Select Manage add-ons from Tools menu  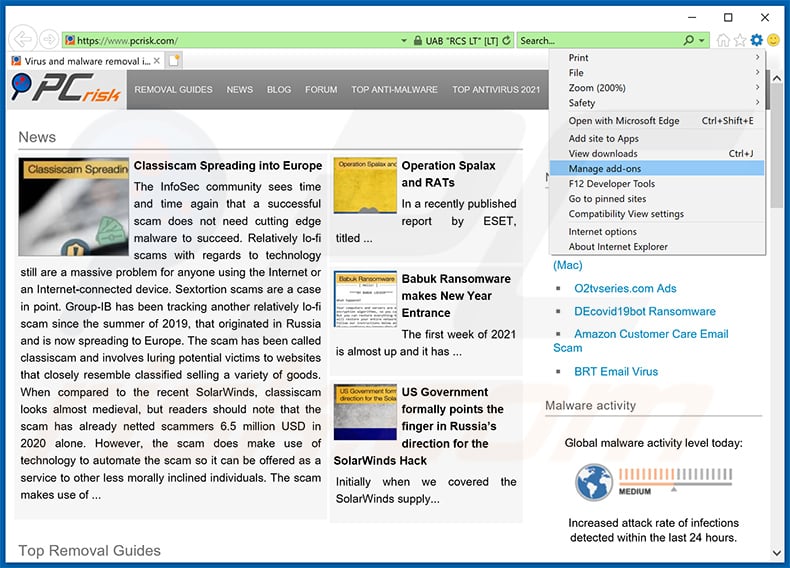[657, 168]
